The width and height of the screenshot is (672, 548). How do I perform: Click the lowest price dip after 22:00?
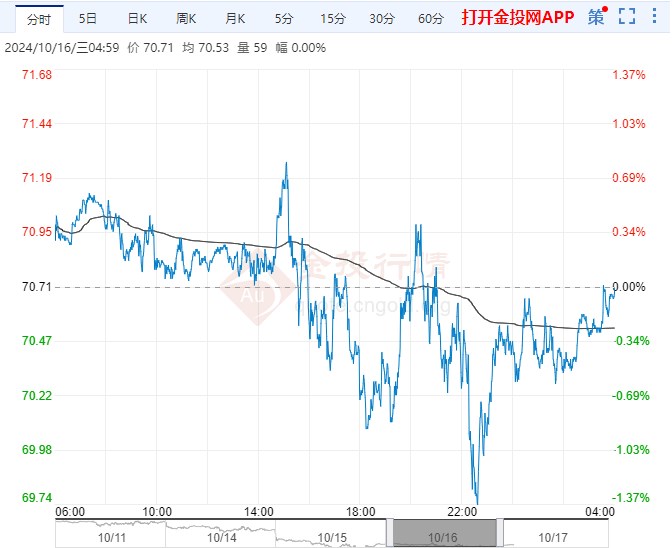477,501
